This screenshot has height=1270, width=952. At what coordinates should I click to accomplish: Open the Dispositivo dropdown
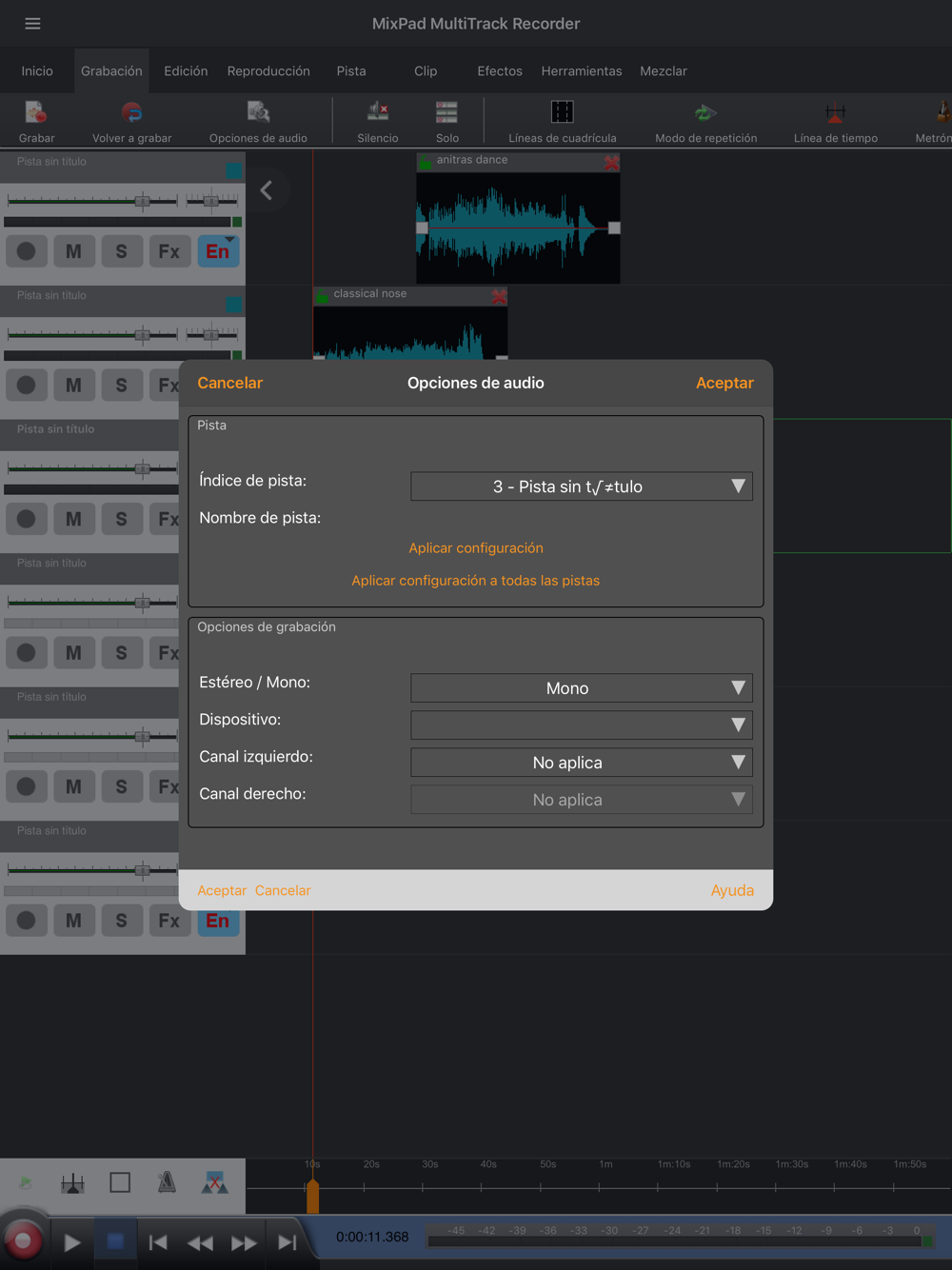581,725
